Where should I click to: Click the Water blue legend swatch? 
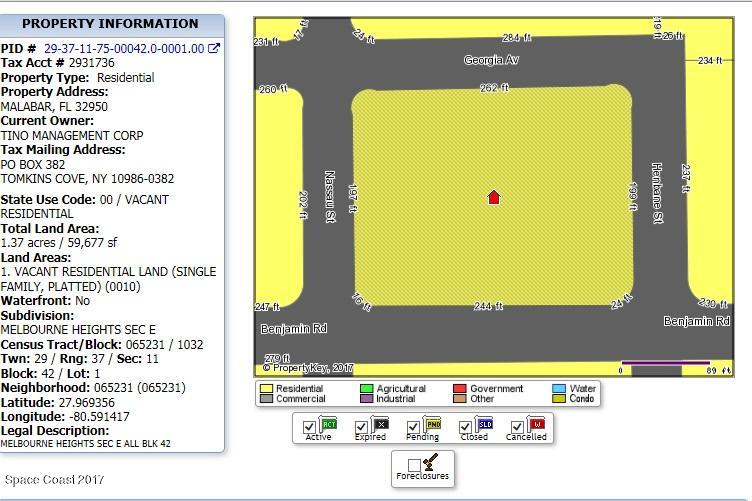559,388
